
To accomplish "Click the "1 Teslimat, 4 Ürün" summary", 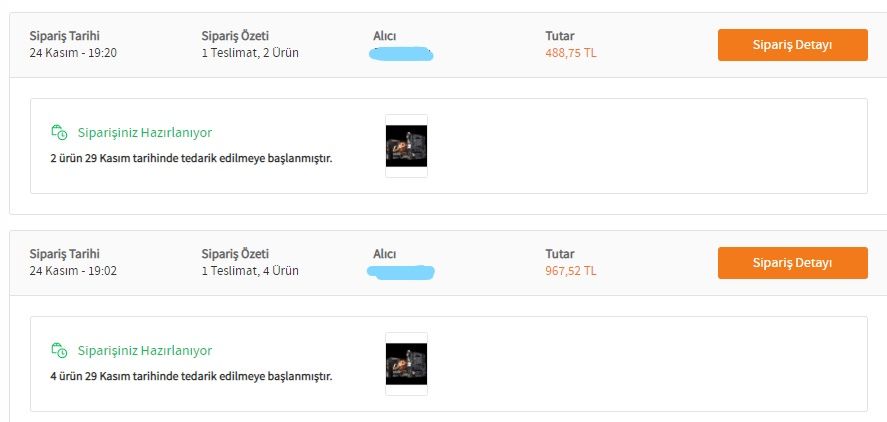I will tap(249, 271).
